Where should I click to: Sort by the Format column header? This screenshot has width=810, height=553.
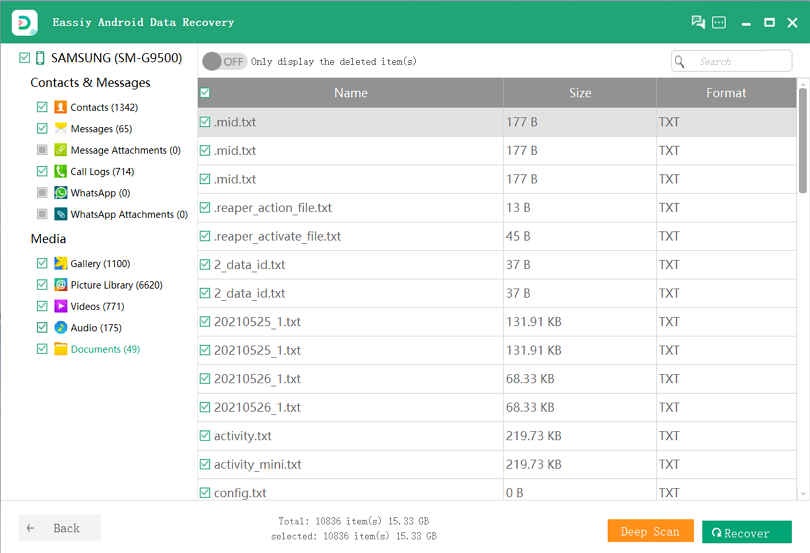[x=726, y=93]
